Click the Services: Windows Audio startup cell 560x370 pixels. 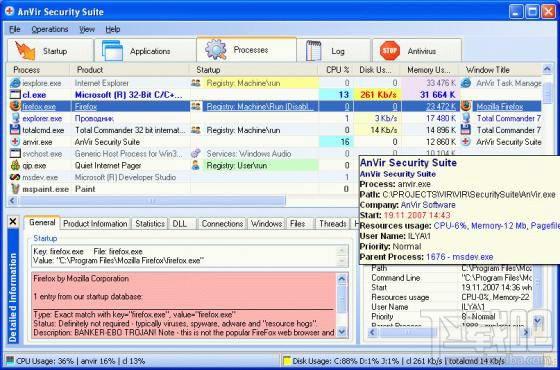pos(254,154)
